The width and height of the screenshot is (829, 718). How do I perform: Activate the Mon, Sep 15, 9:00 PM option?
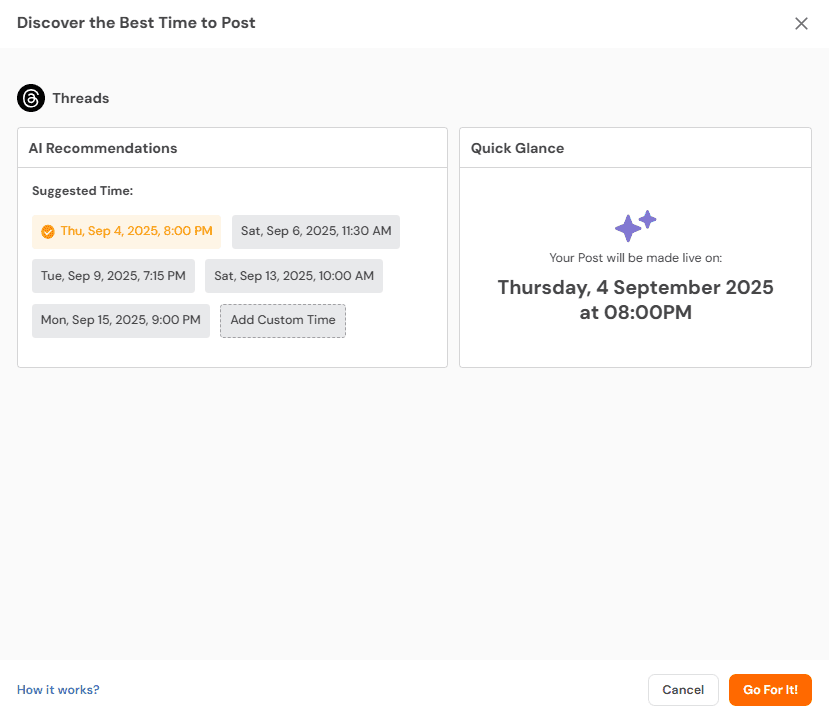120,321
